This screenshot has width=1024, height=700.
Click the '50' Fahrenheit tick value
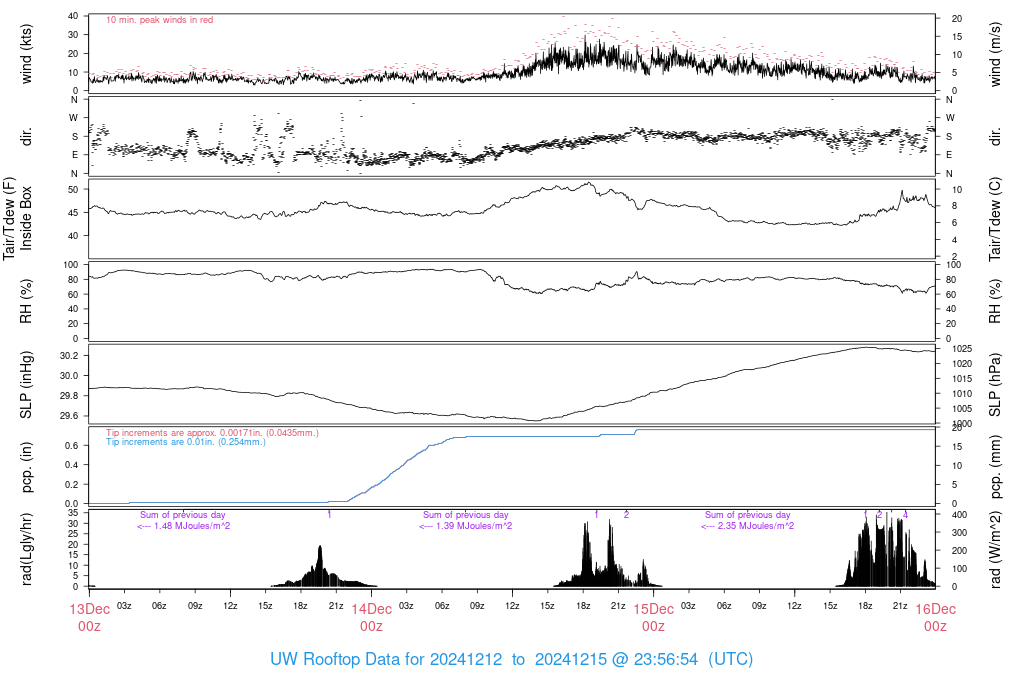tap(73, 190)
